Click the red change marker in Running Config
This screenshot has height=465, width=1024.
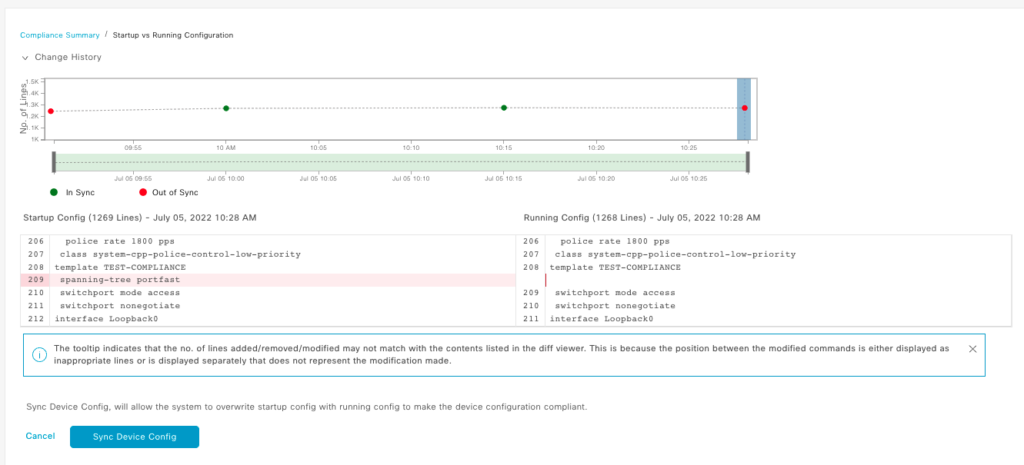click(546, 281)
